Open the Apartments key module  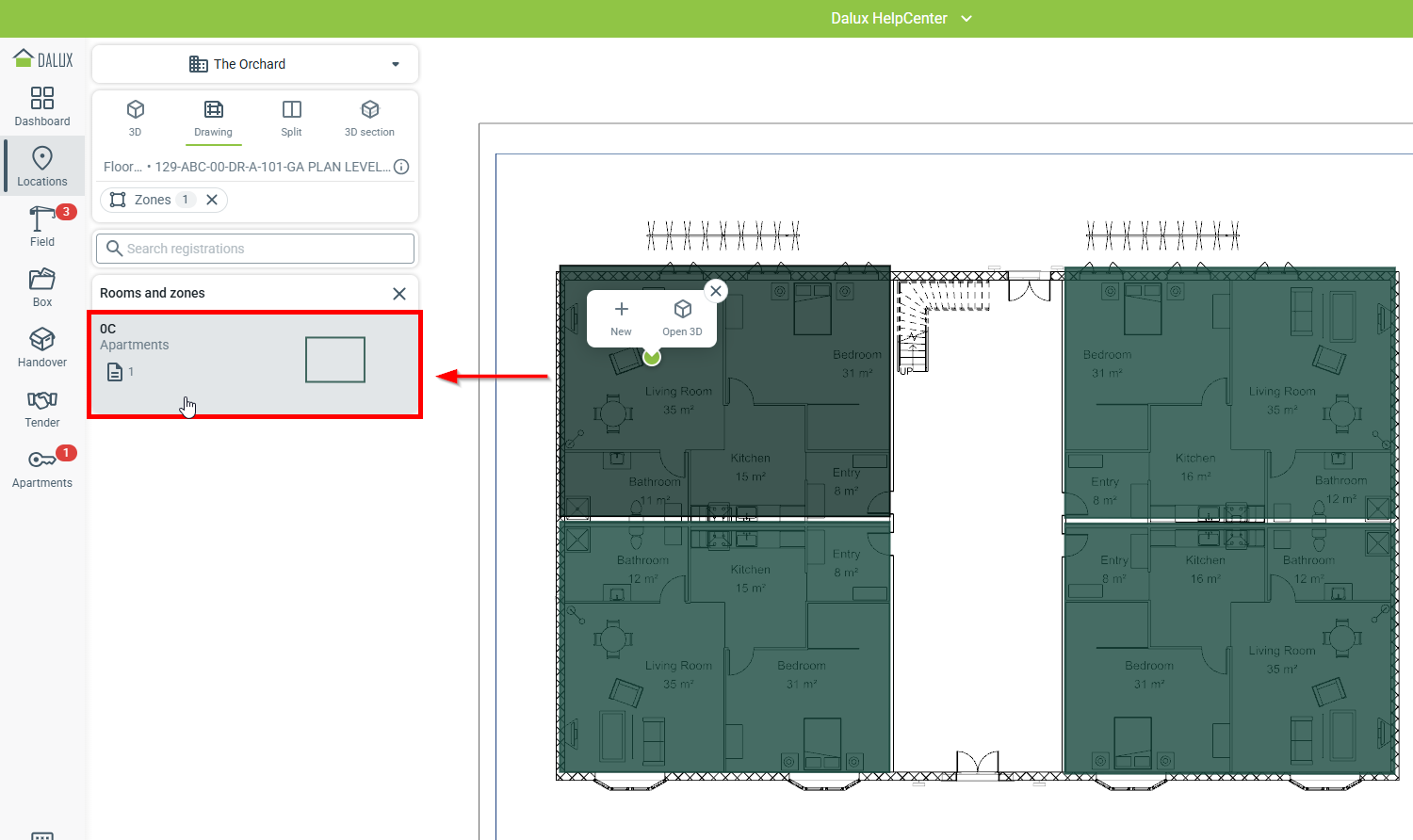[x=42, y=468]
